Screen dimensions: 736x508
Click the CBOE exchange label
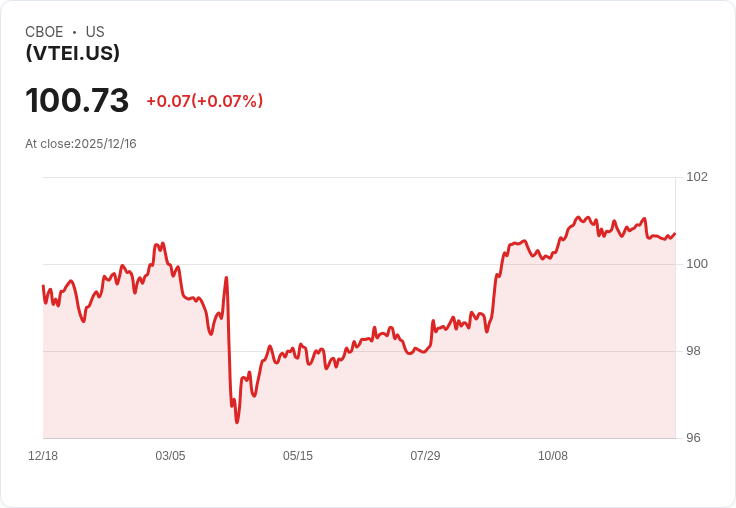pyautogui.click(x=44, y=32)
